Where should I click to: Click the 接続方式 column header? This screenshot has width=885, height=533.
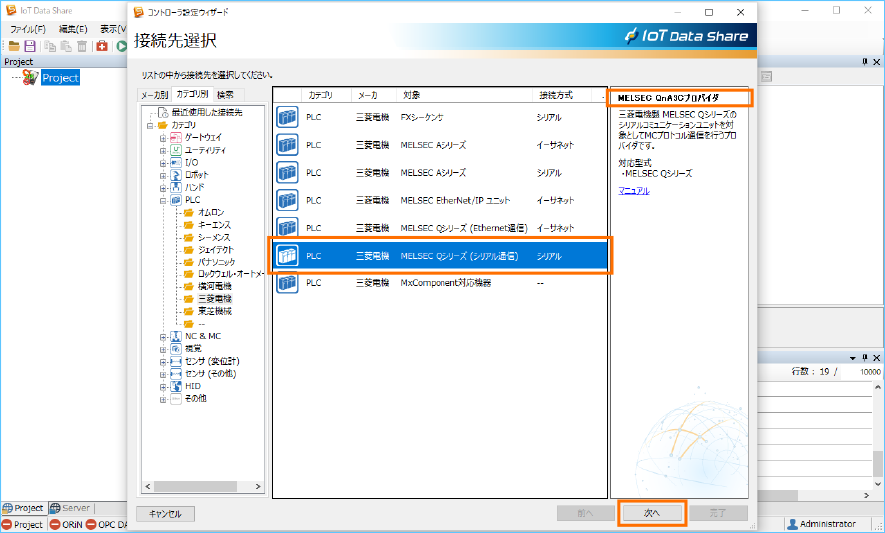pyautogui.click(x=562, y=95)
